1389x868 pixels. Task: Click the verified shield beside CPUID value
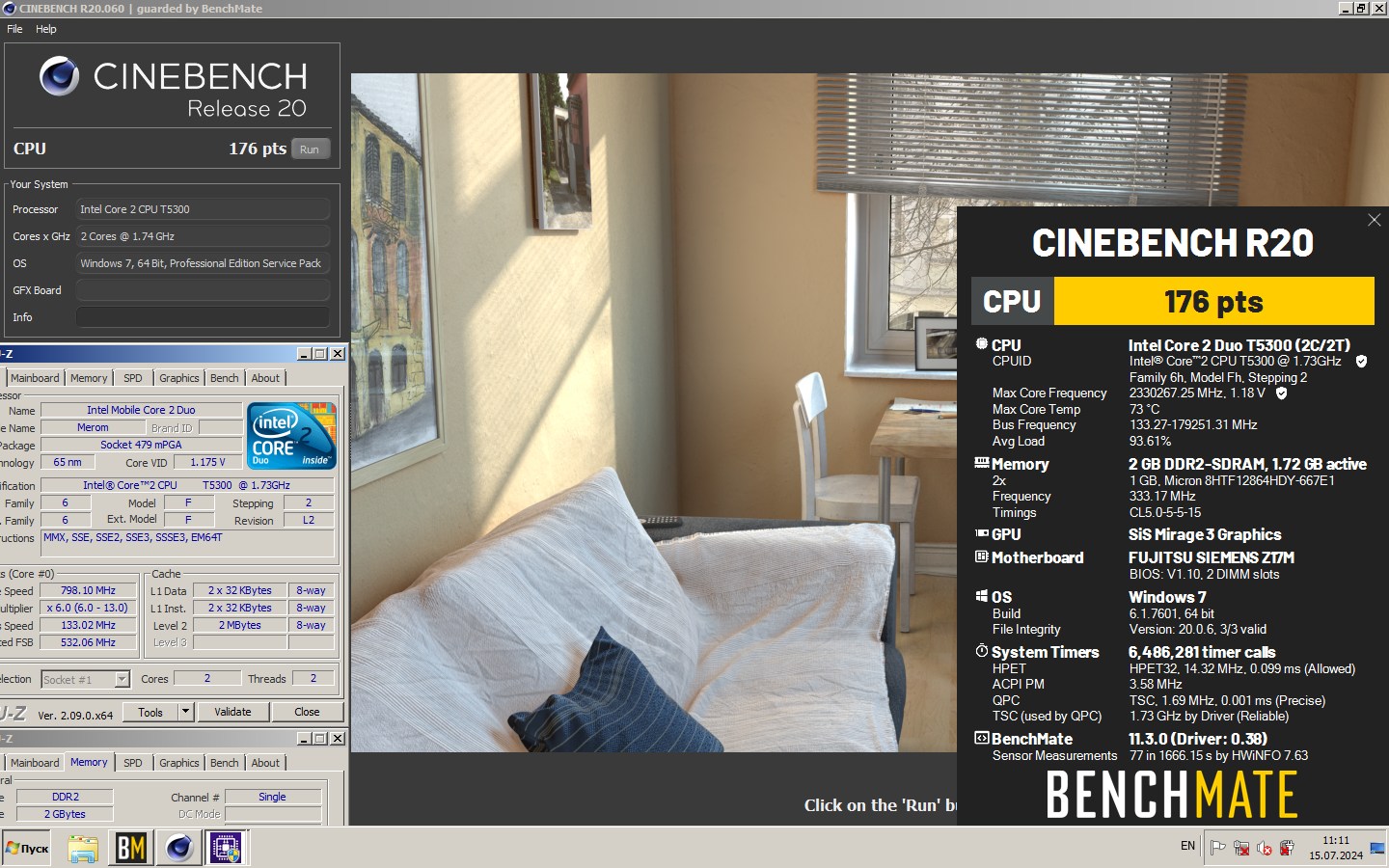pos(1361,362)
